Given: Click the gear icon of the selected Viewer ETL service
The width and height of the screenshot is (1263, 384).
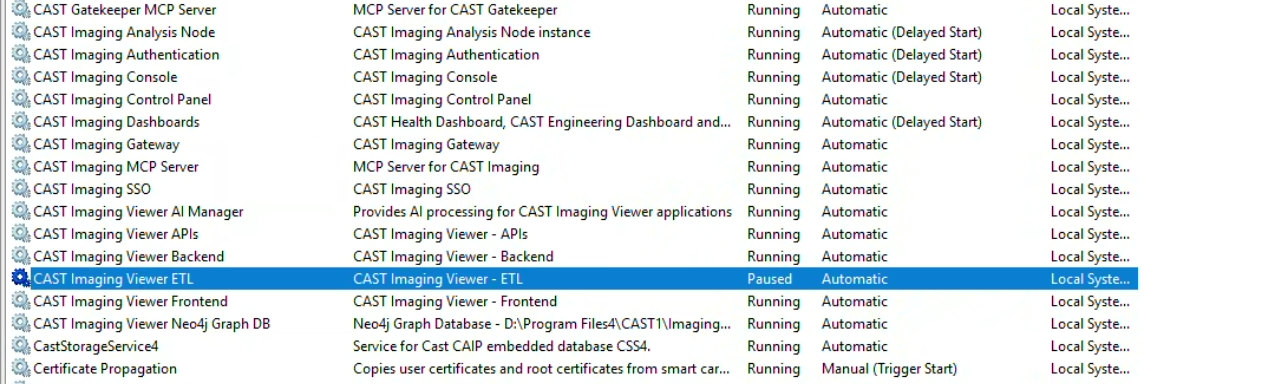Looking at the screenshot, I should point(20,279).
